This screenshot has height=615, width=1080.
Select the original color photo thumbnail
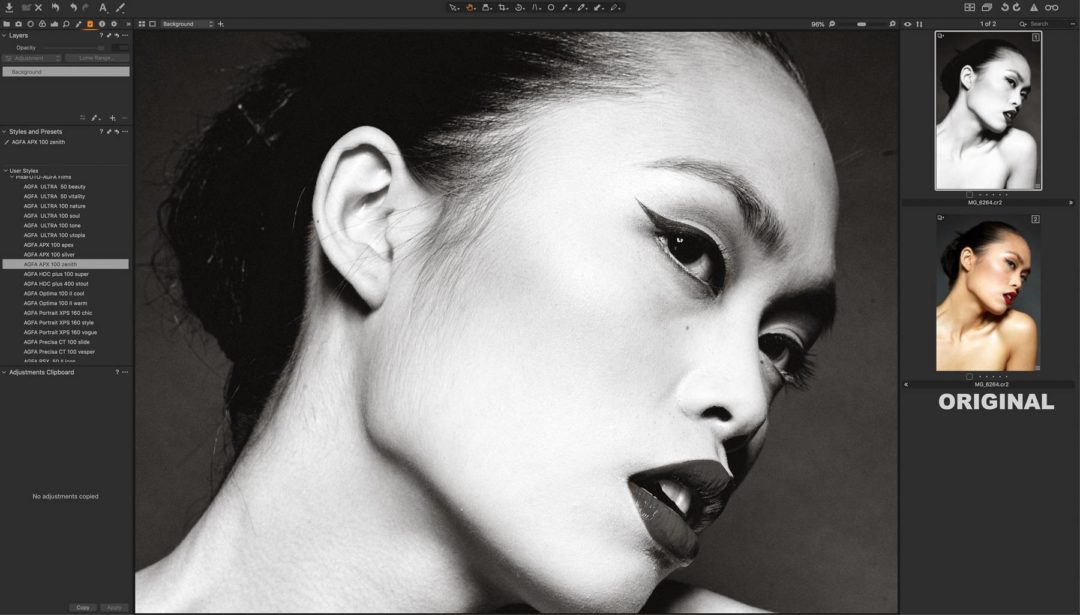[x=988, y=293]
